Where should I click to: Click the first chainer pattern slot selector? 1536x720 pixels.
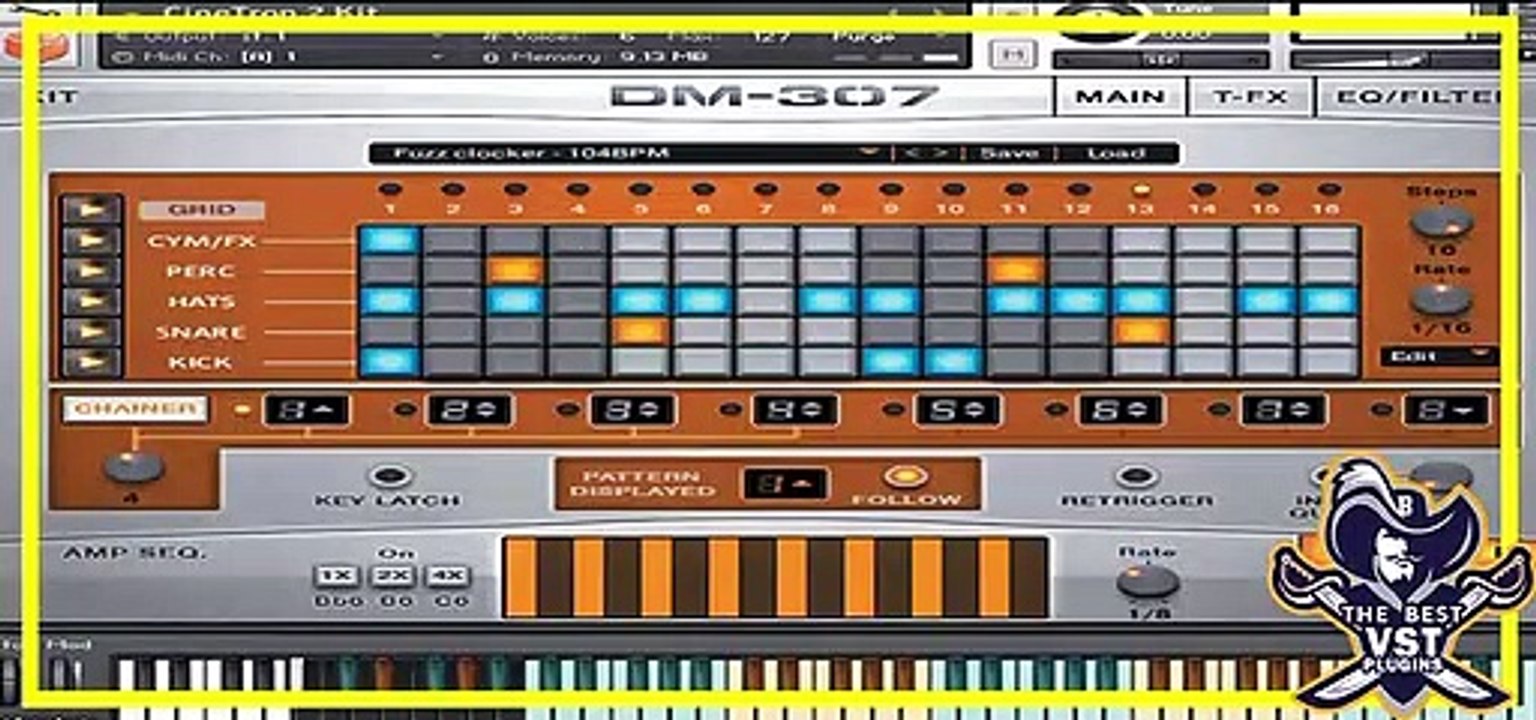pyautogui.click(x=306, y=409)
